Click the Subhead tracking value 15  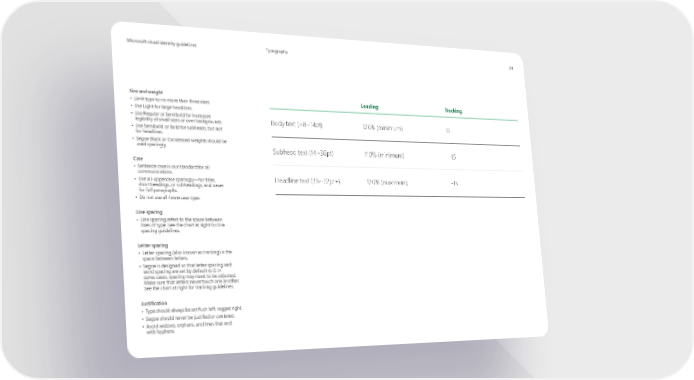[x=453, y=157]
